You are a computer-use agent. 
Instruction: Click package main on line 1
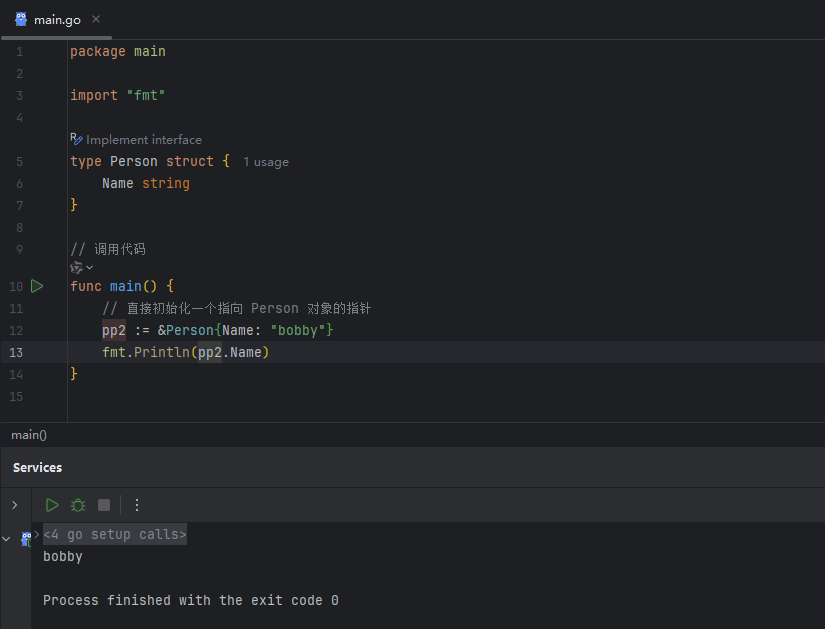tap(118, 51)
